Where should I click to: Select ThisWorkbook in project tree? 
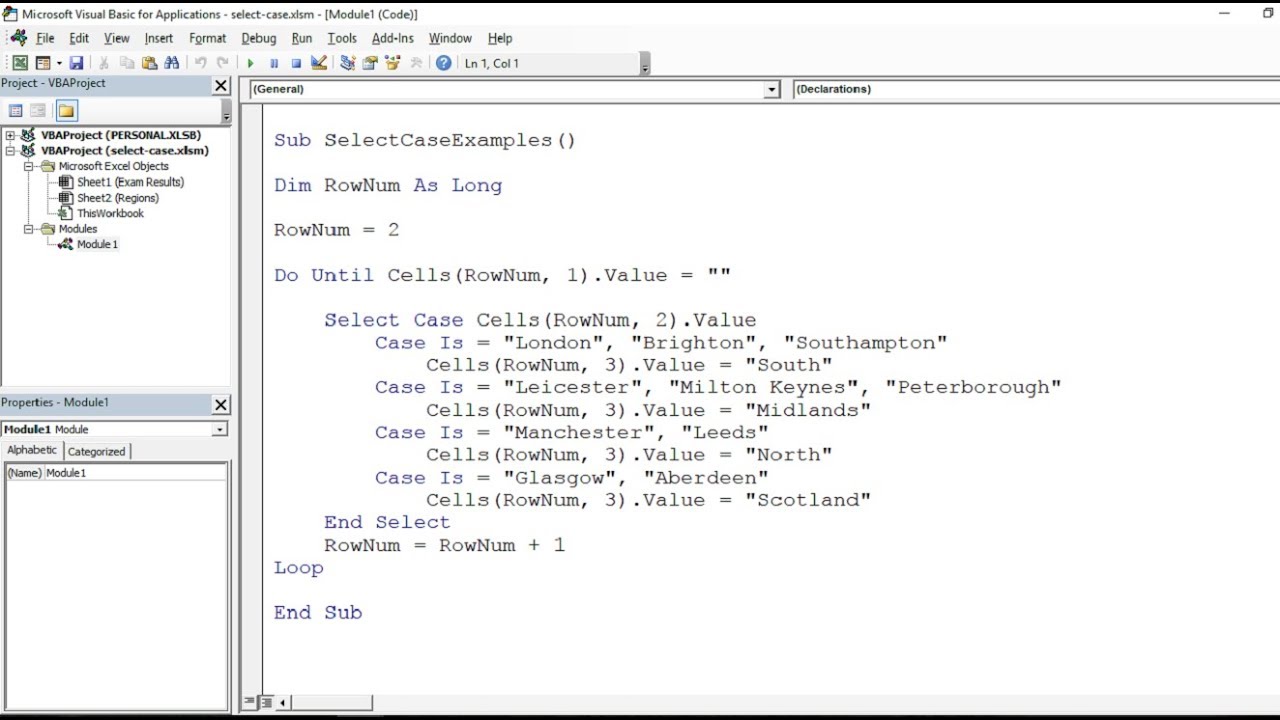pos(110,213)
